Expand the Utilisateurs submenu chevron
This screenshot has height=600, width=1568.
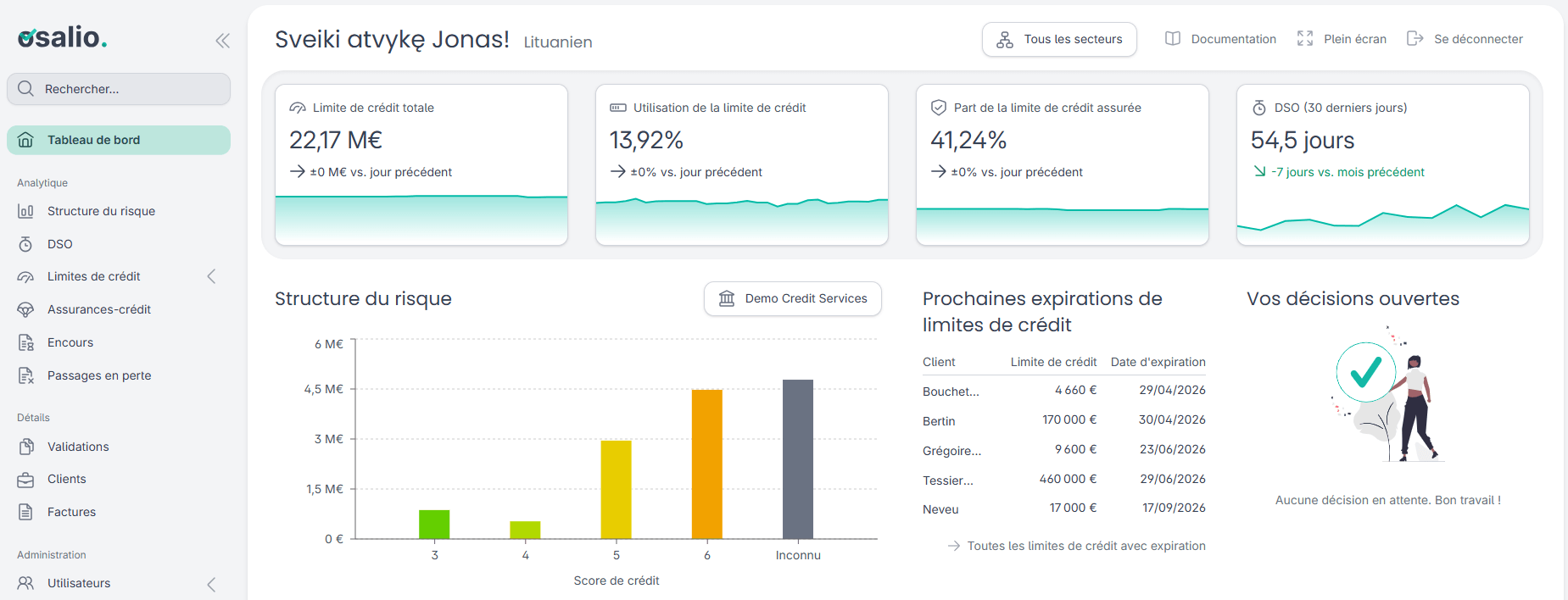coord(211,584)
